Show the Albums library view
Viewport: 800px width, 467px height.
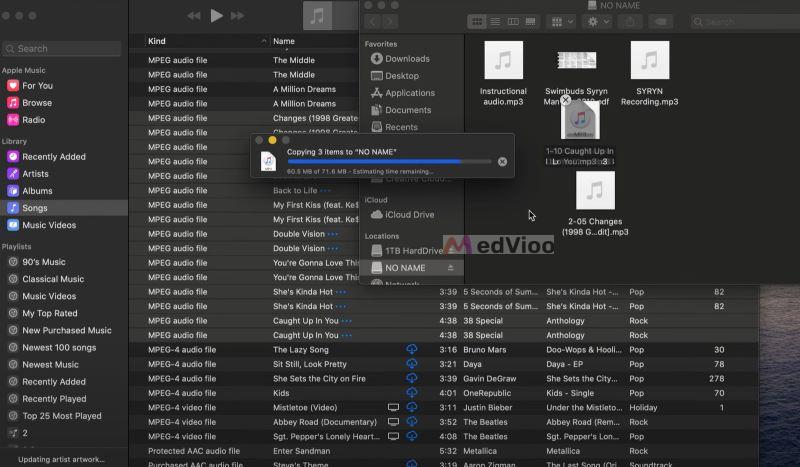(x=37, y=191)
